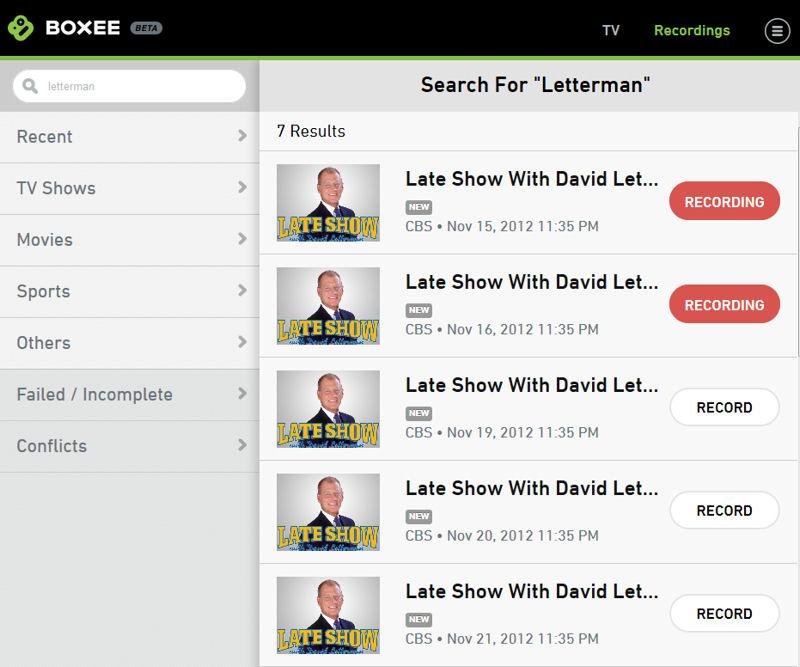Click "CBS • Nov 20, 2012 11:35 PM" text

point(502,535)
